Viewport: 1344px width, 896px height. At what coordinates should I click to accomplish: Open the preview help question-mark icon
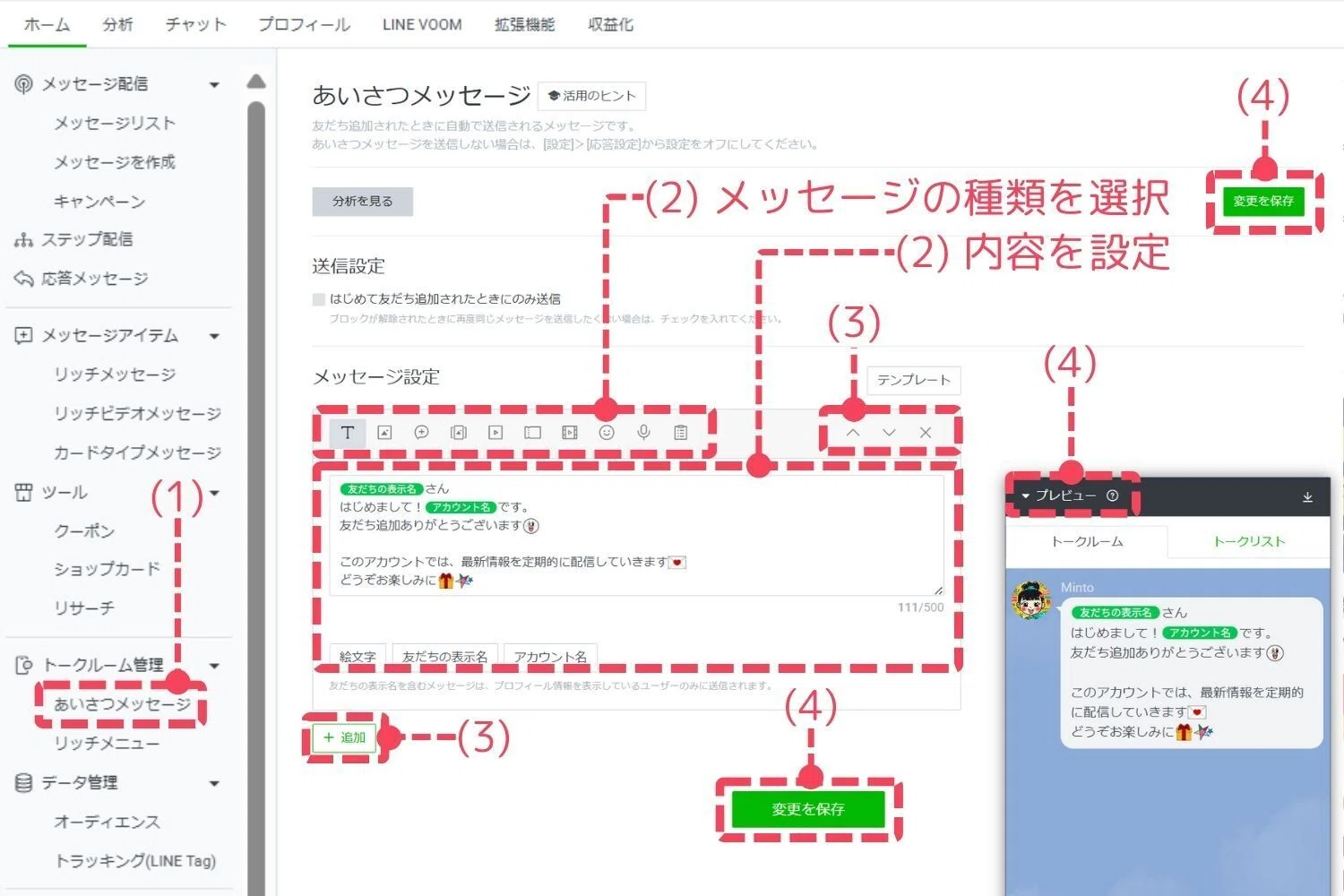tap(1113, 495)
